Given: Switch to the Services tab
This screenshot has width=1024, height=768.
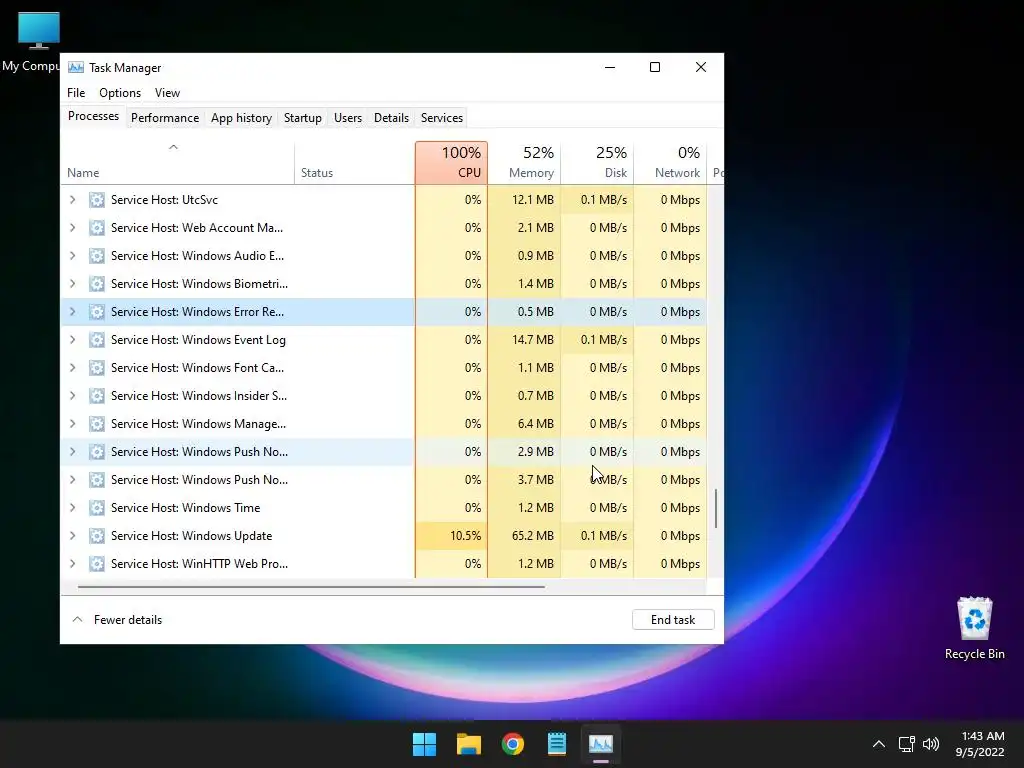Looking at the screenshot, I should coord(441,118).
